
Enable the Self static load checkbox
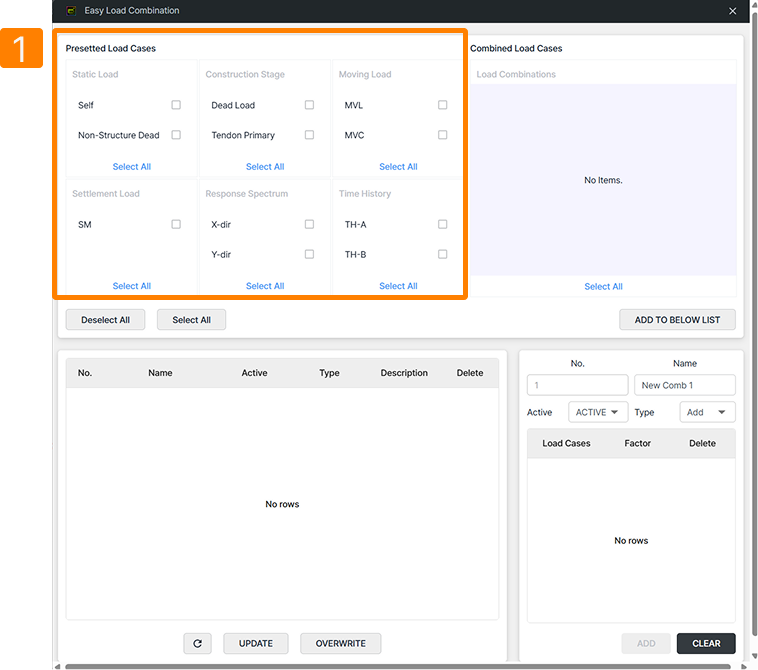click(x=176, y=105)
